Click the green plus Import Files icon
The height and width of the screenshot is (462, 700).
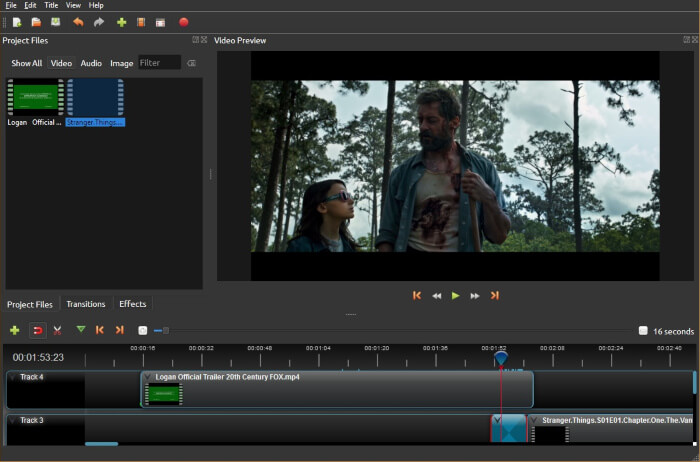tap(121, 22)
